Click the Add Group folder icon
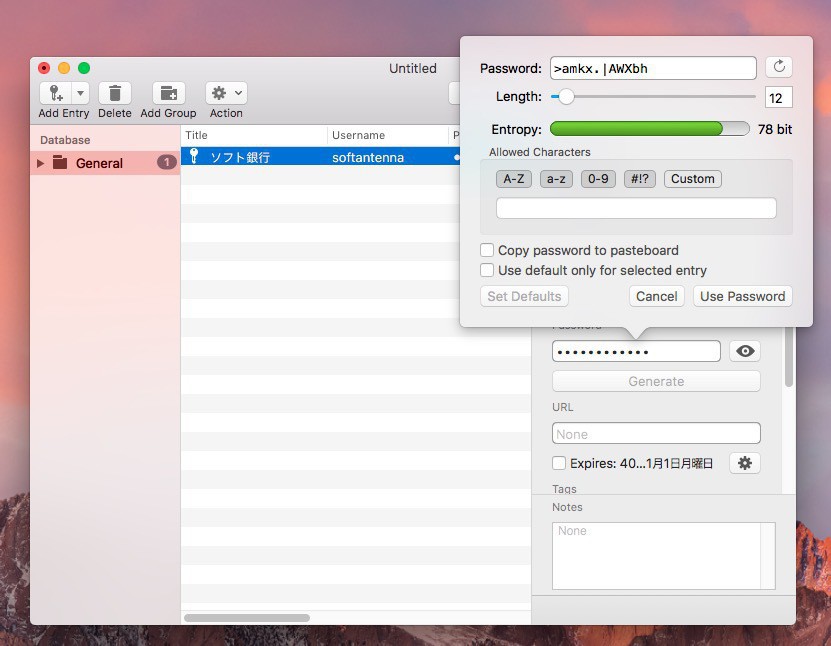The image size is (831, 646). coord(168,93)
